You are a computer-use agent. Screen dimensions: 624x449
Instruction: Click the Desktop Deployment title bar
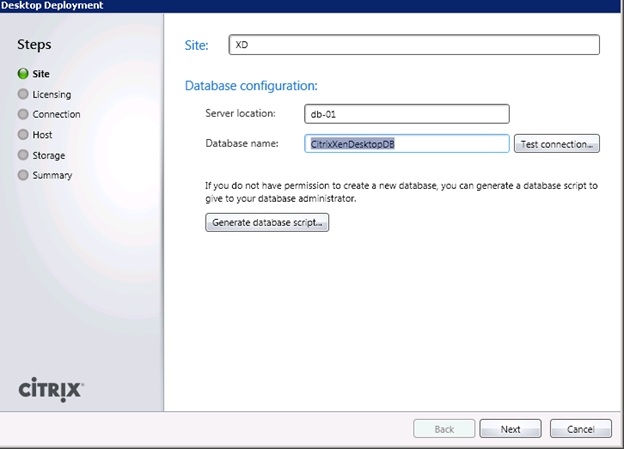312,6
